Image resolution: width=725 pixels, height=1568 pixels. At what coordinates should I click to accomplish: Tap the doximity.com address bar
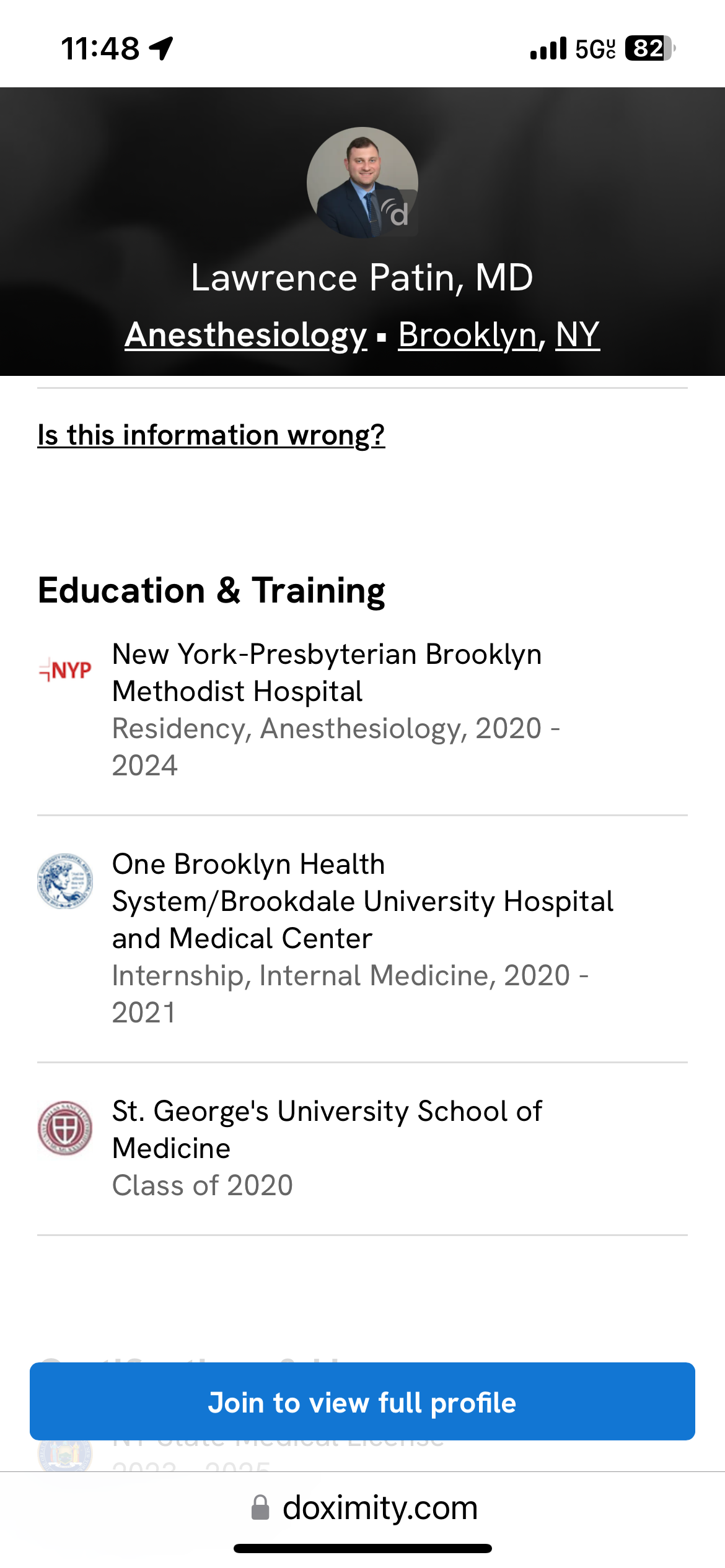pos(362,1507)
